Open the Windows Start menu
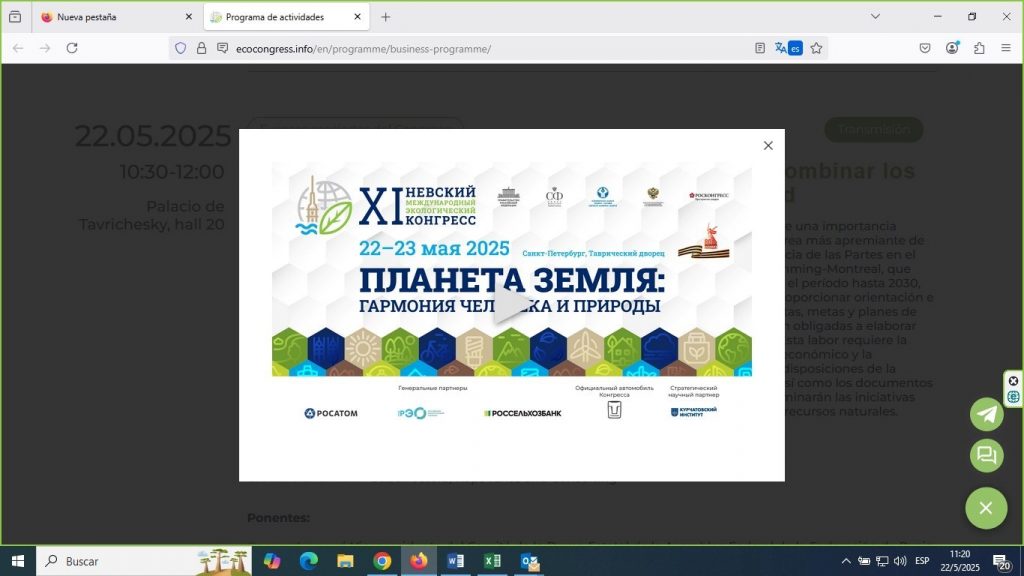This screenshot has width=1024, height=576. click(18, 561)
